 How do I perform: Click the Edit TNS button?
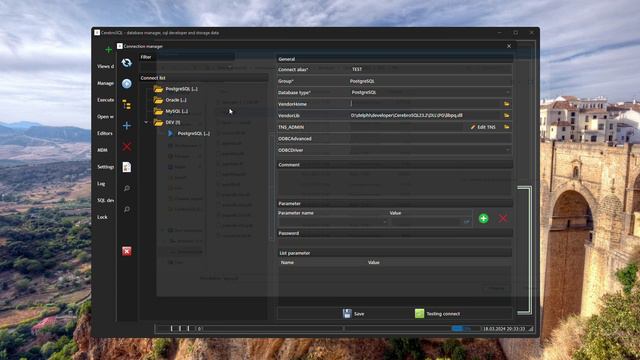pos(483,127)
